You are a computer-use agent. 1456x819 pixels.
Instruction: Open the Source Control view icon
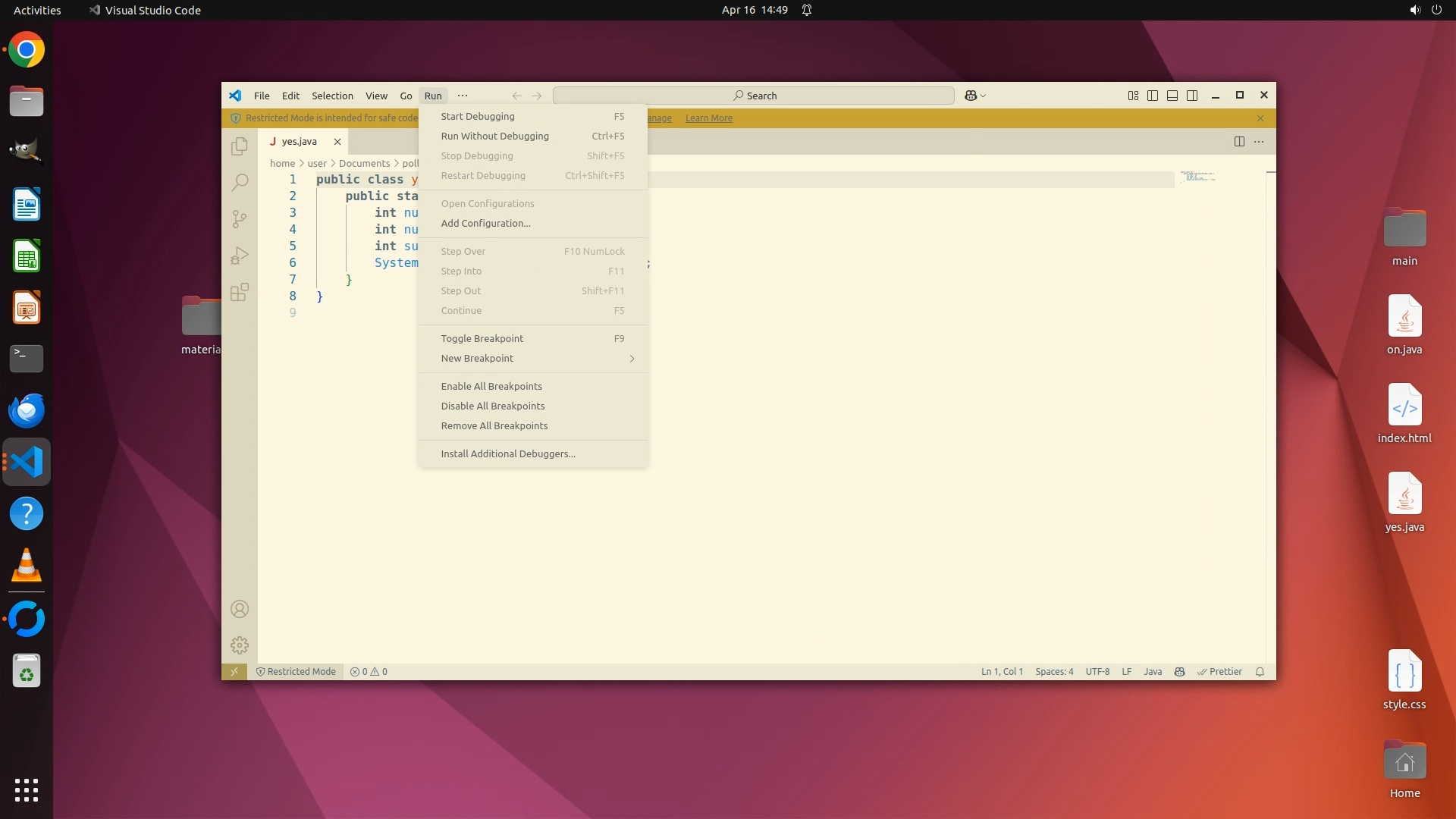[x=240, y=219]
